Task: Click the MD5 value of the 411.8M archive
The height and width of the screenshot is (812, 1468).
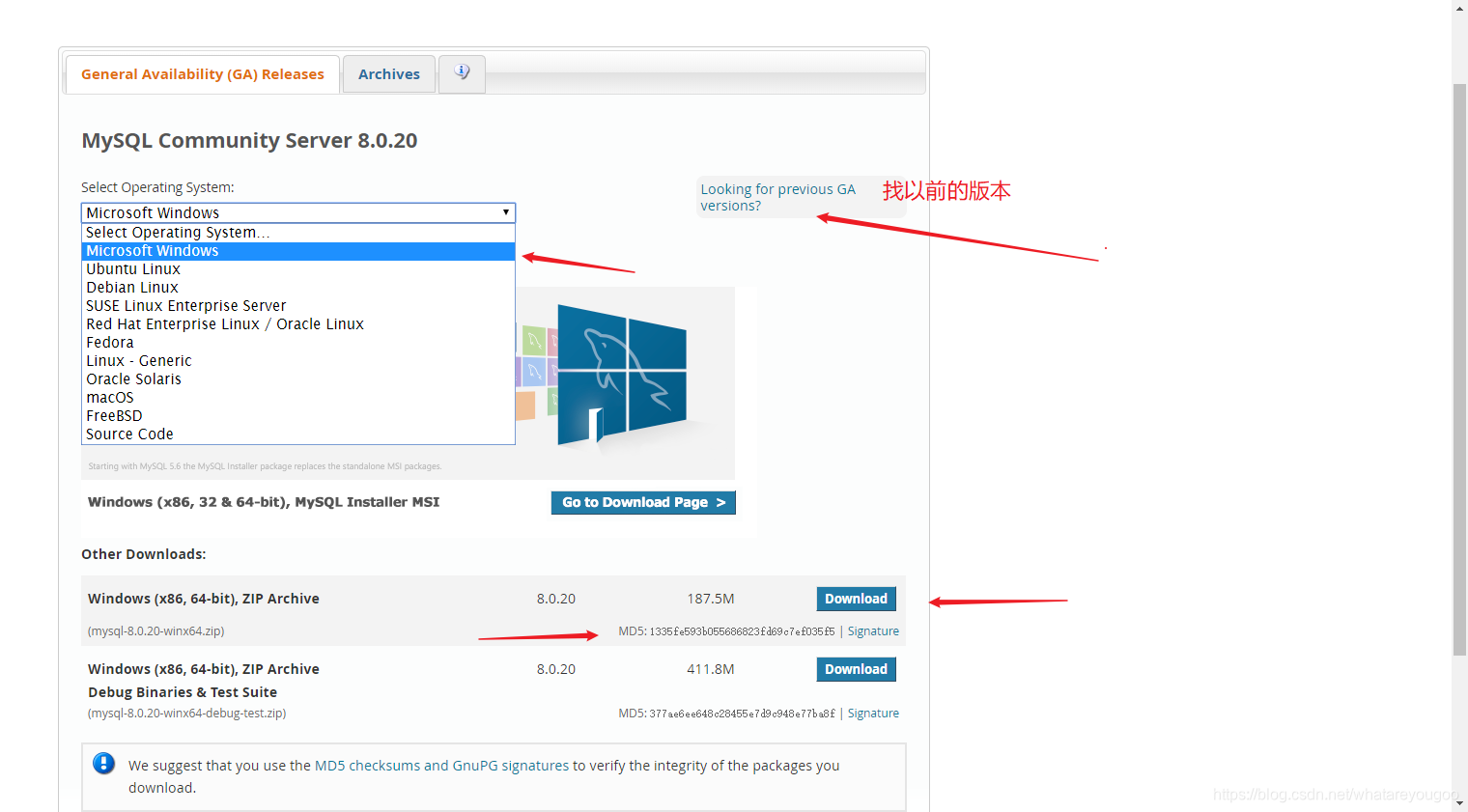Action: [742, 714]
